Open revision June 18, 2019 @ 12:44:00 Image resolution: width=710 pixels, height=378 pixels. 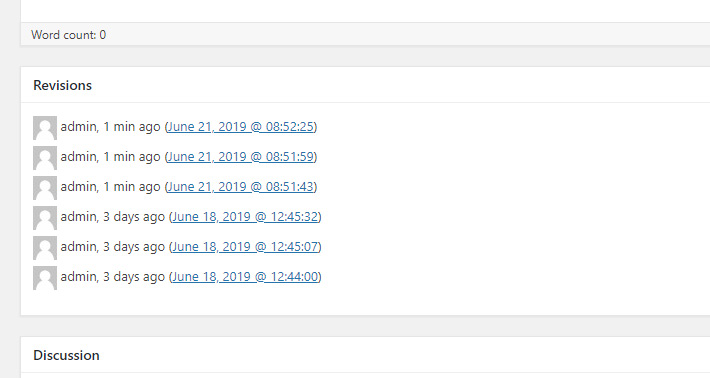[245, 277]
